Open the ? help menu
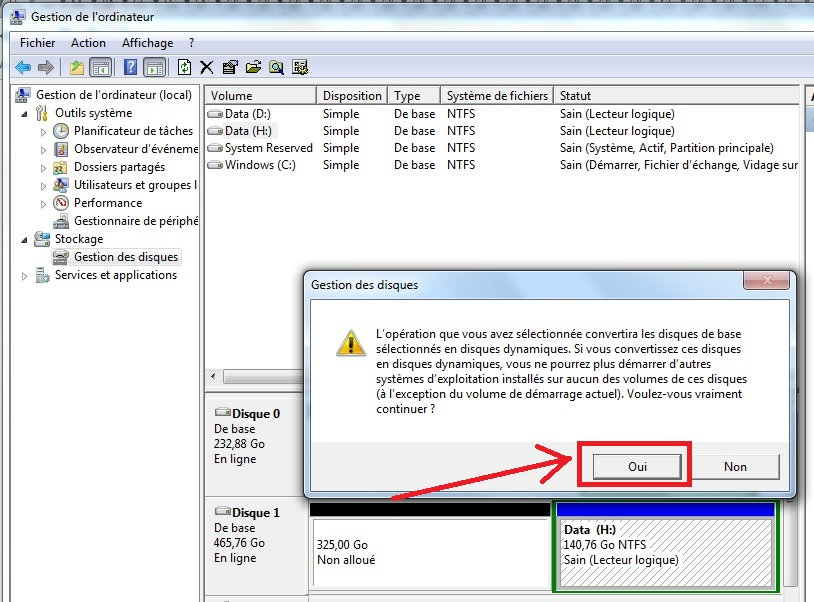Viewport: 814px width, 602px height. click(x=192, y=43)
